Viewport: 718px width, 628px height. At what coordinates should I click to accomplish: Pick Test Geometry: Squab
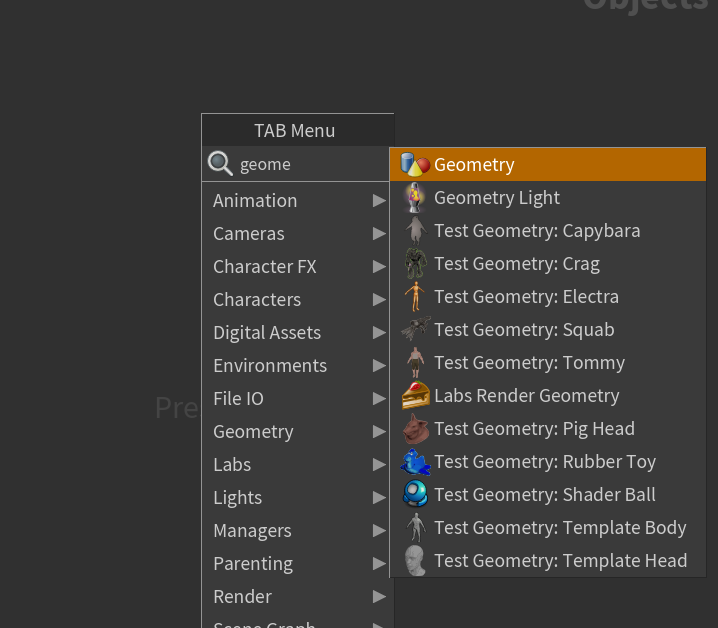[x=548, y=329]
